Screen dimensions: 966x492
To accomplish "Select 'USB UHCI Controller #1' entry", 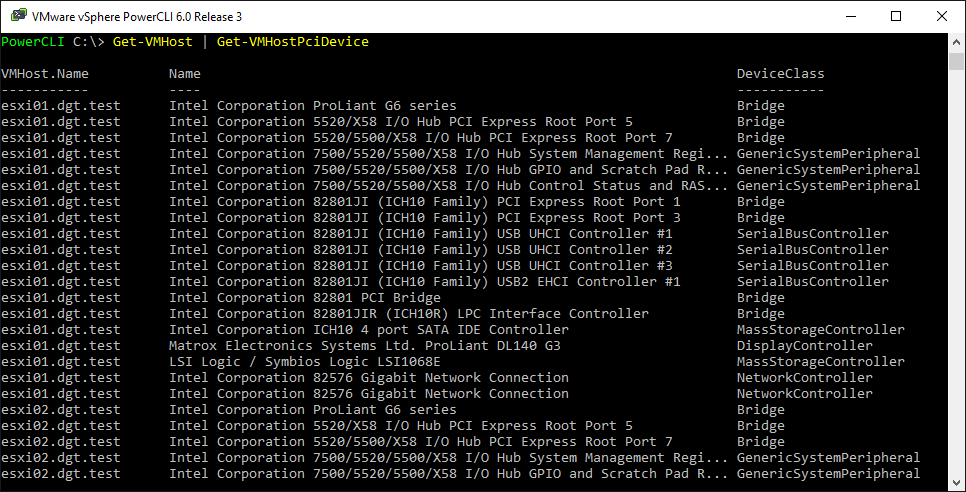I will pyautogui.click(x=421, y=234).
